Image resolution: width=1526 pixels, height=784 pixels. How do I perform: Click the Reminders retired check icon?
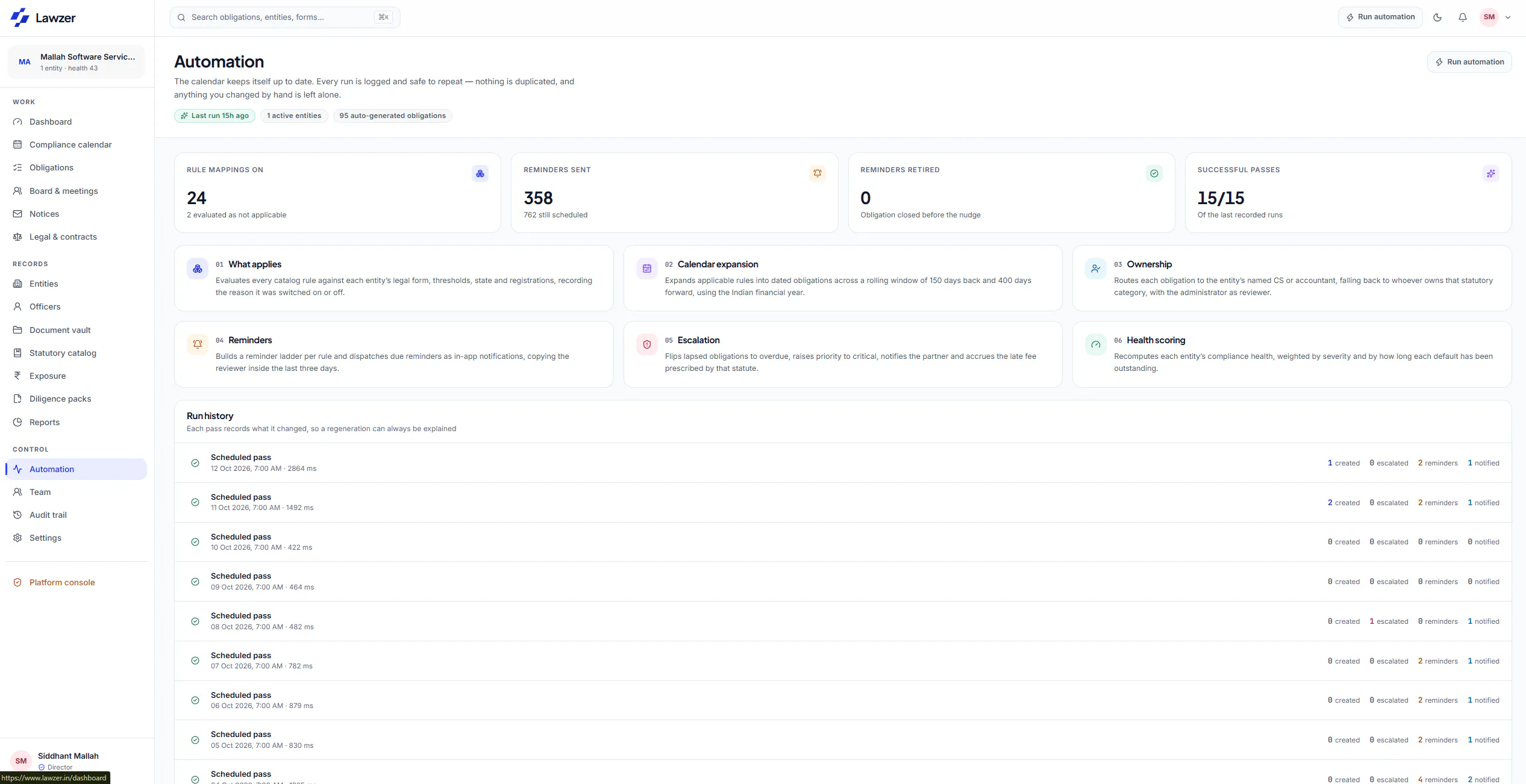pyautogui.click(x=1154, y=173)
